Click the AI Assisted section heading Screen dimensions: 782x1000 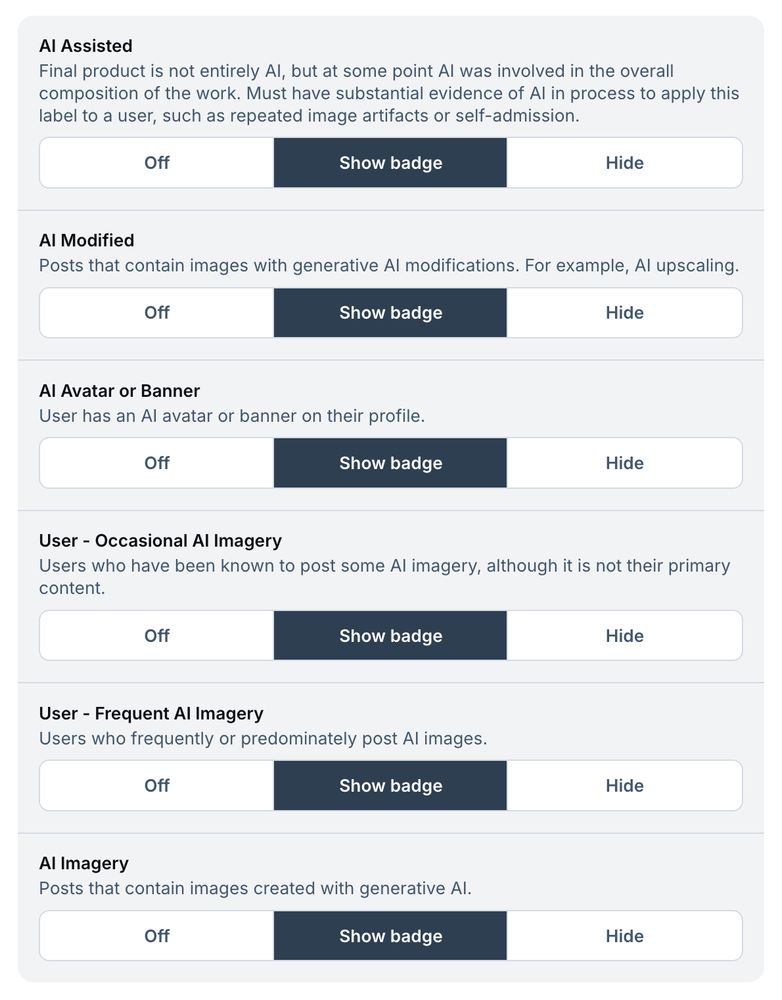(86, 45)
